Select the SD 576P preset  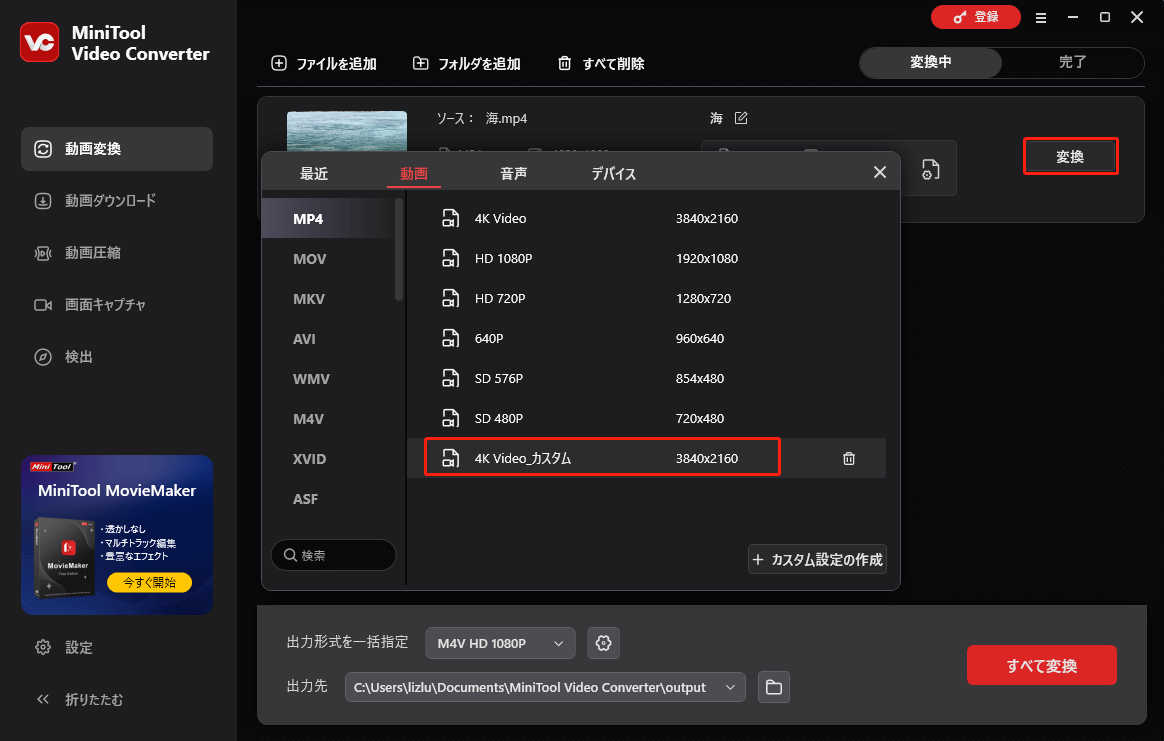[x=646, y=379]
